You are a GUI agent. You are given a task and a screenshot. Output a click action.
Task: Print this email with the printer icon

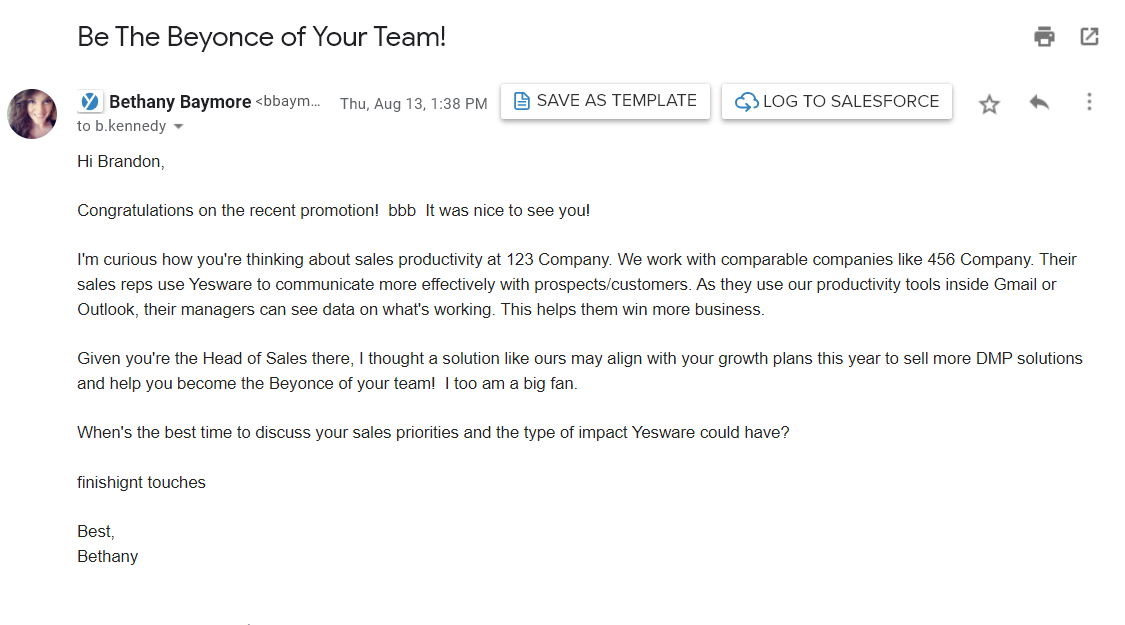[x=1044, y=37]
